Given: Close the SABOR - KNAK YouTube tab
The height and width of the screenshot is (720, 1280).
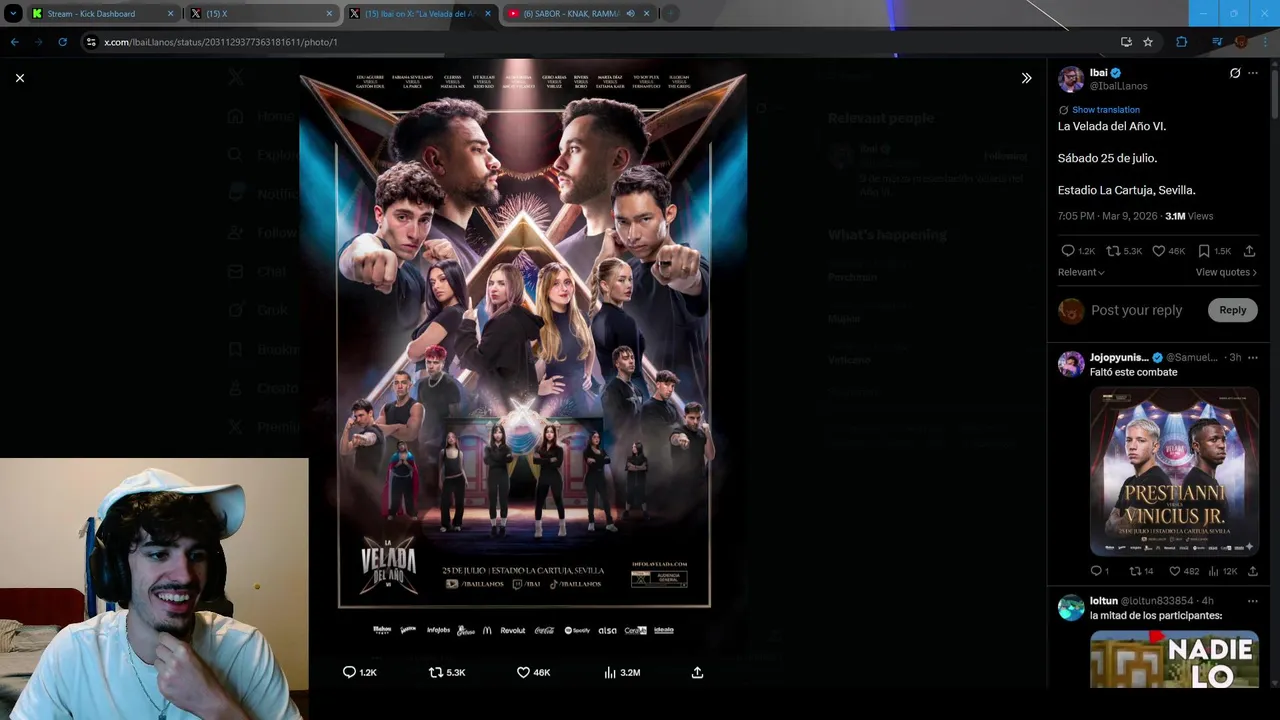Looking at the screenshot, I should pyautogui.click(x=646, y=14).
